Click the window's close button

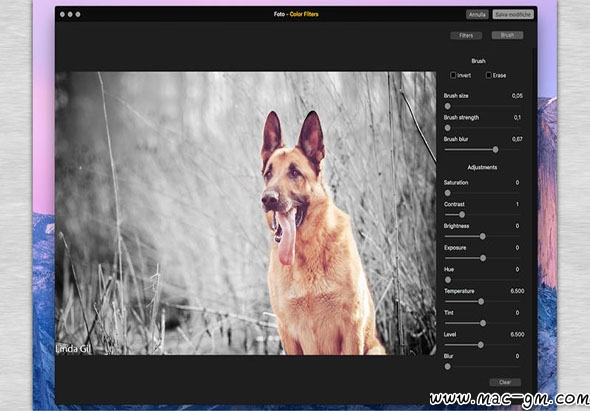coord(62,15)
